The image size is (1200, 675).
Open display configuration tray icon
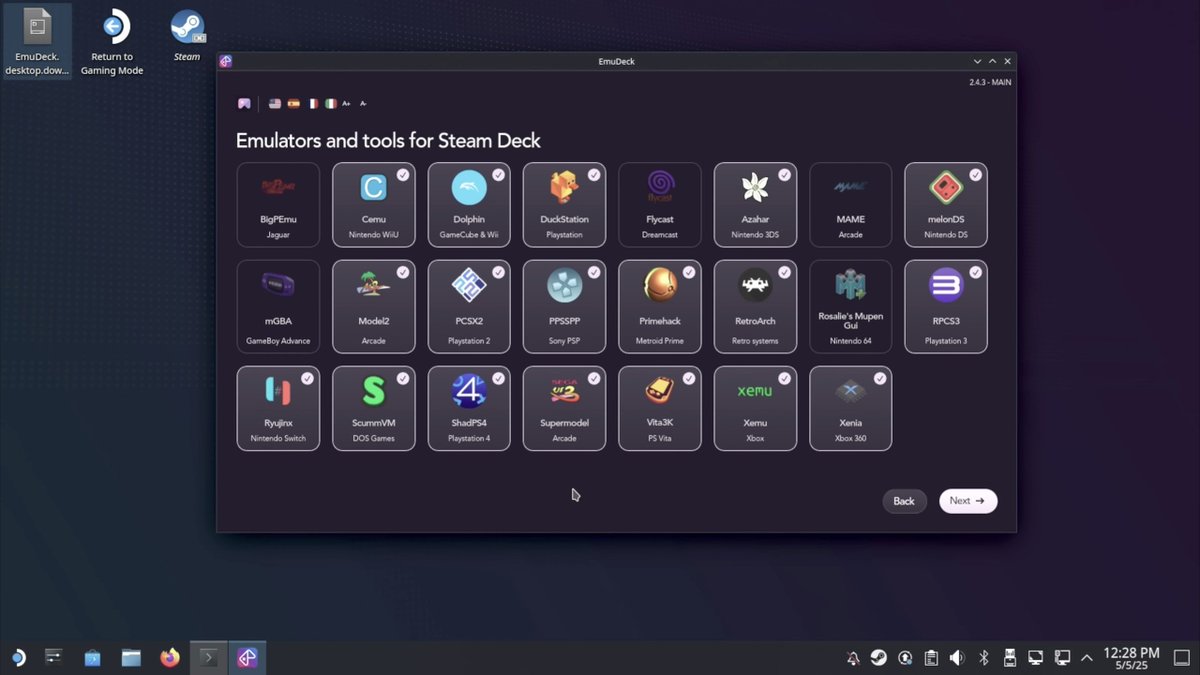(x=1036, y=658)
